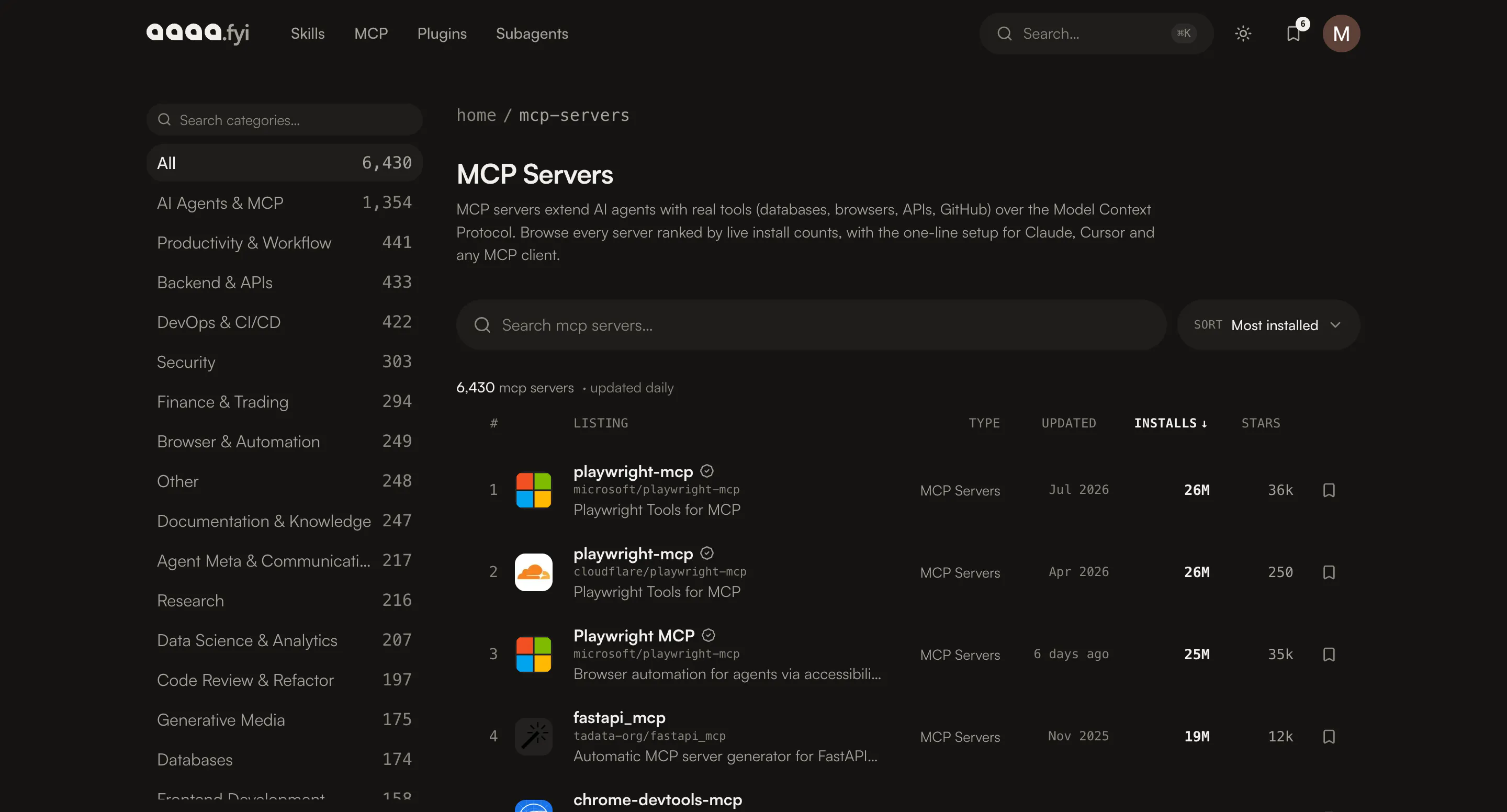Open the MCP nav tab
This screenshot has width=1507, height=812.
(371, 33)
